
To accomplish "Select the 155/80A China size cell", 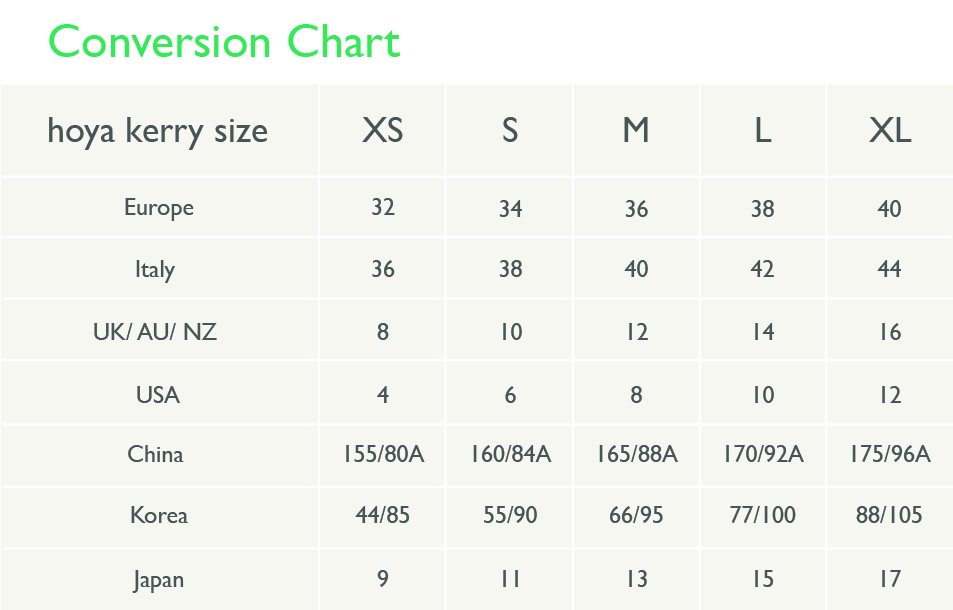I will [383, 454].
